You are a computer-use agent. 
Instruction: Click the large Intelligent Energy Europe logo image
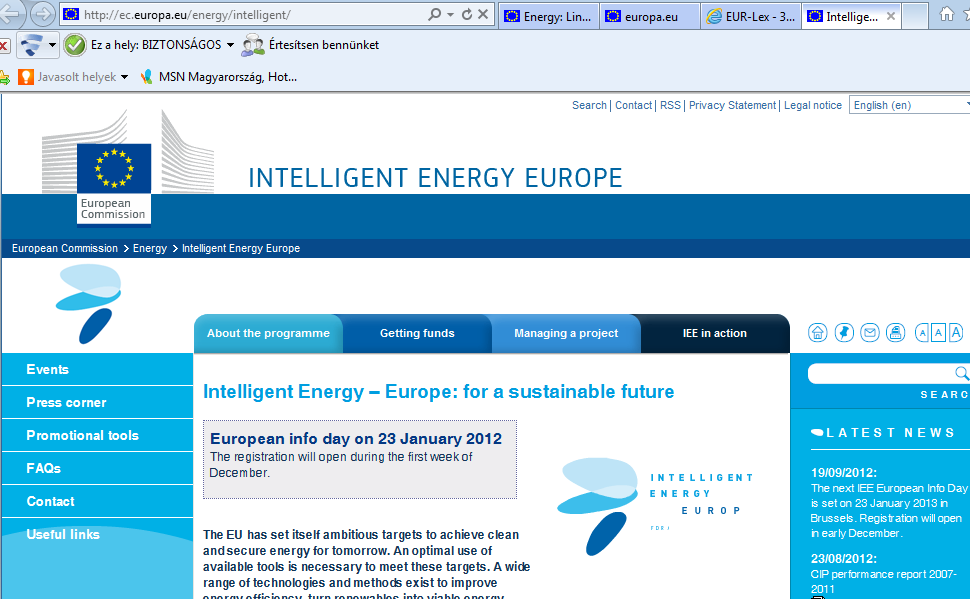pos(654,506)
